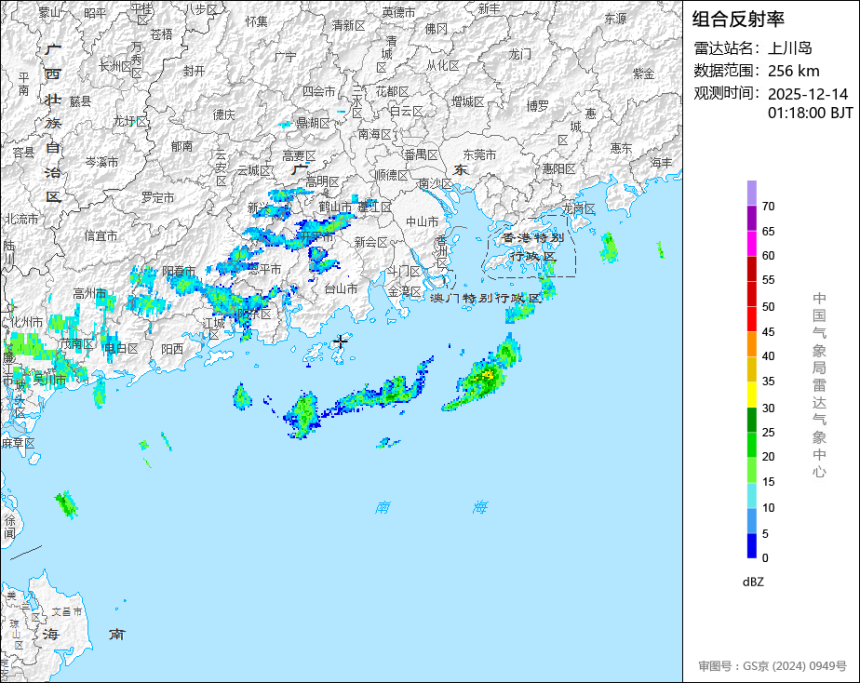Click the title 组合反射率

point(738,19)
